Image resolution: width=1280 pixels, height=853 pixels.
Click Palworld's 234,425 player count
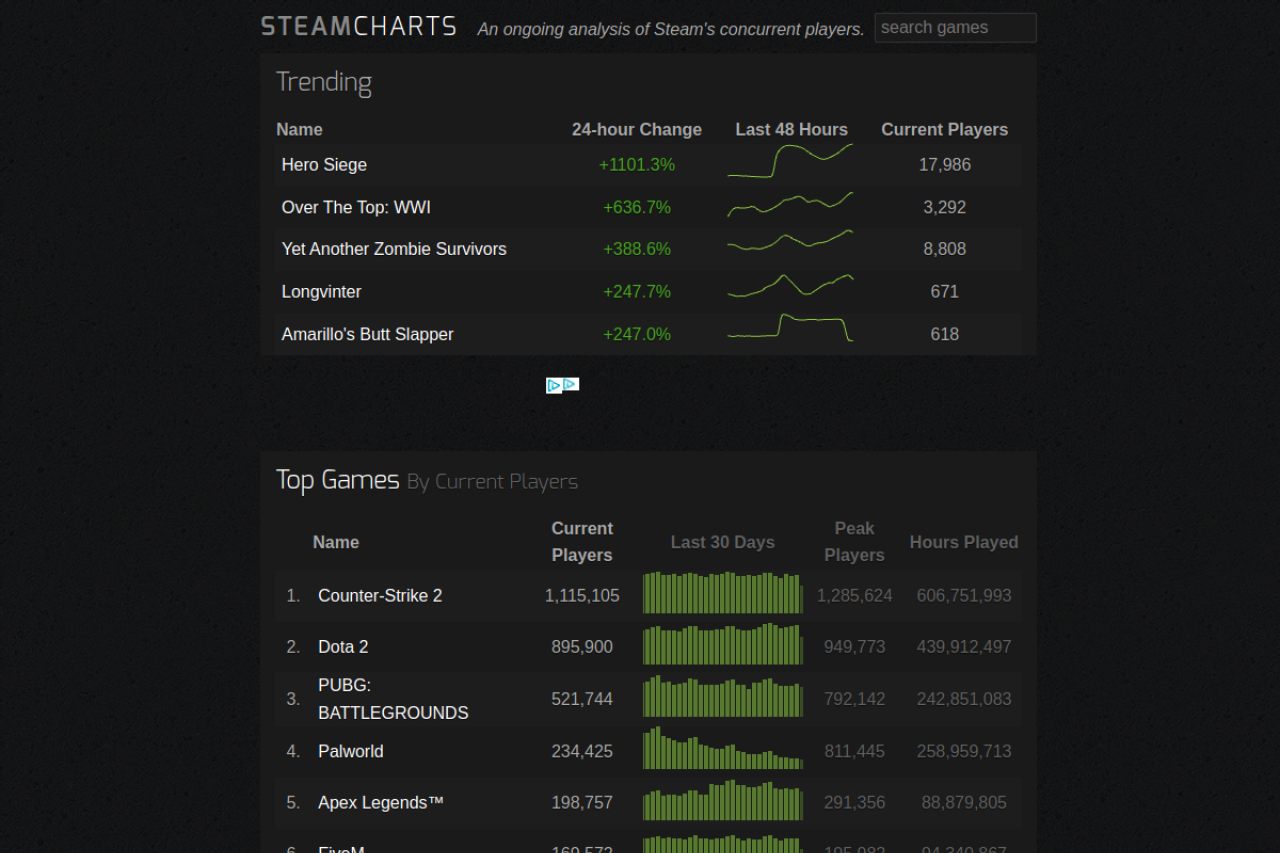pyautogui.click(x=582, y=751)
